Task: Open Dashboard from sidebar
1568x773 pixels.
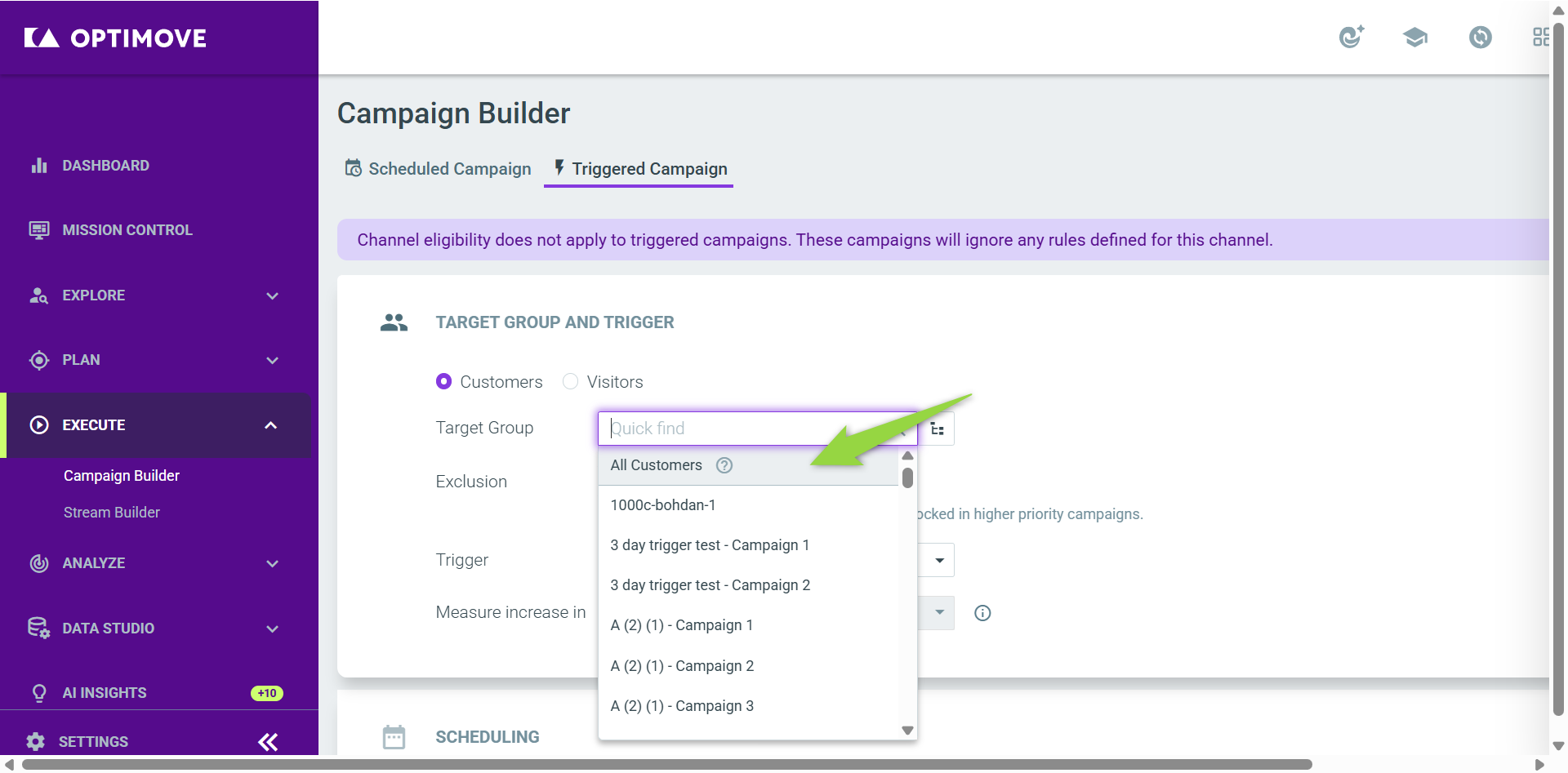Action: click(x=106, y=166)
